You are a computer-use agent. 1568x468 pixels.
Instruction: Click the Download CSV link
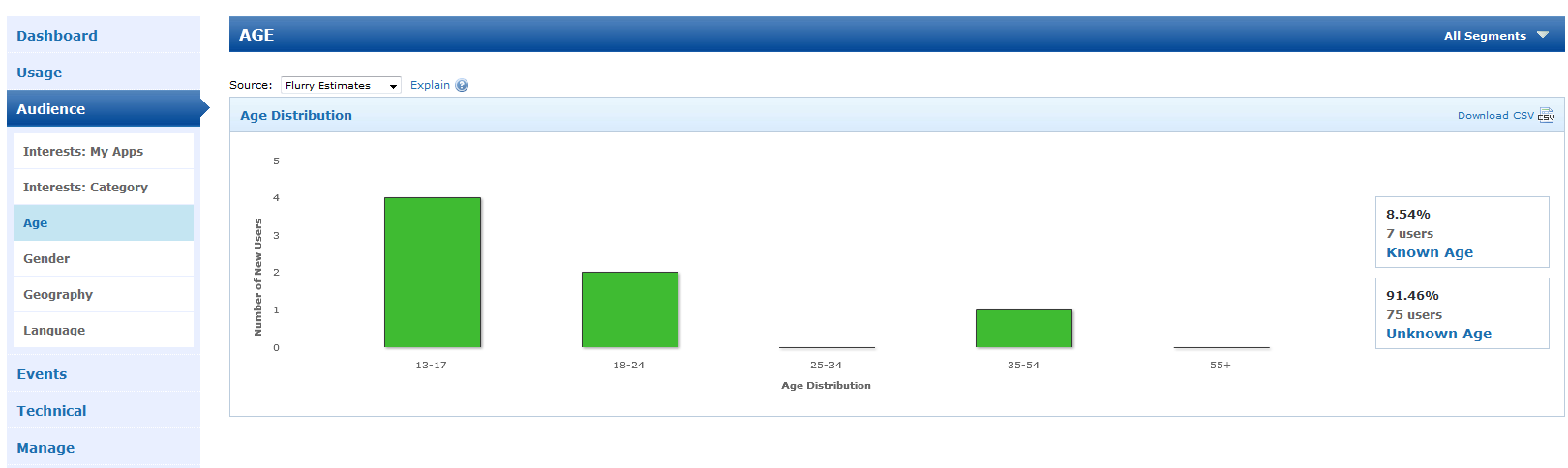click(x=1495, y=115)
